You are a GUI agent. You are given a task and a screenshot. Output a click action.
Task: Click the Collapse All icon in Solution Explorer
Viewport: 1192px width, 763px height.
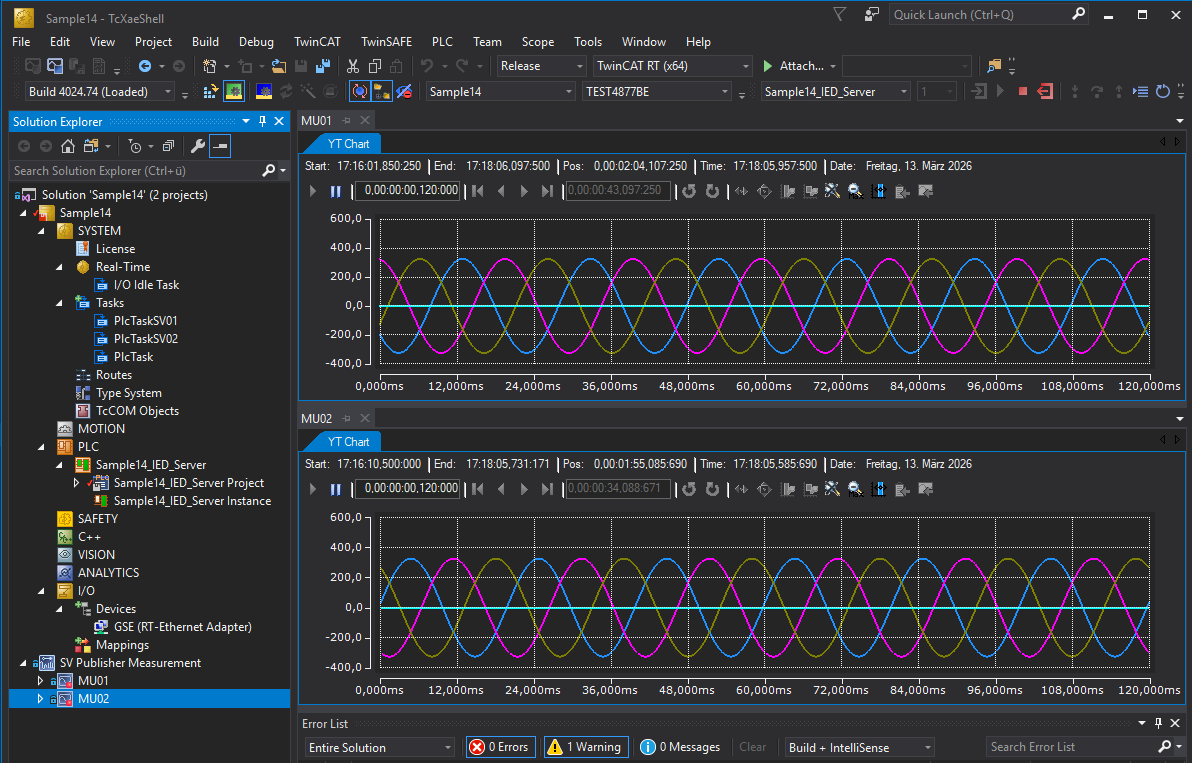coord(168,146)
